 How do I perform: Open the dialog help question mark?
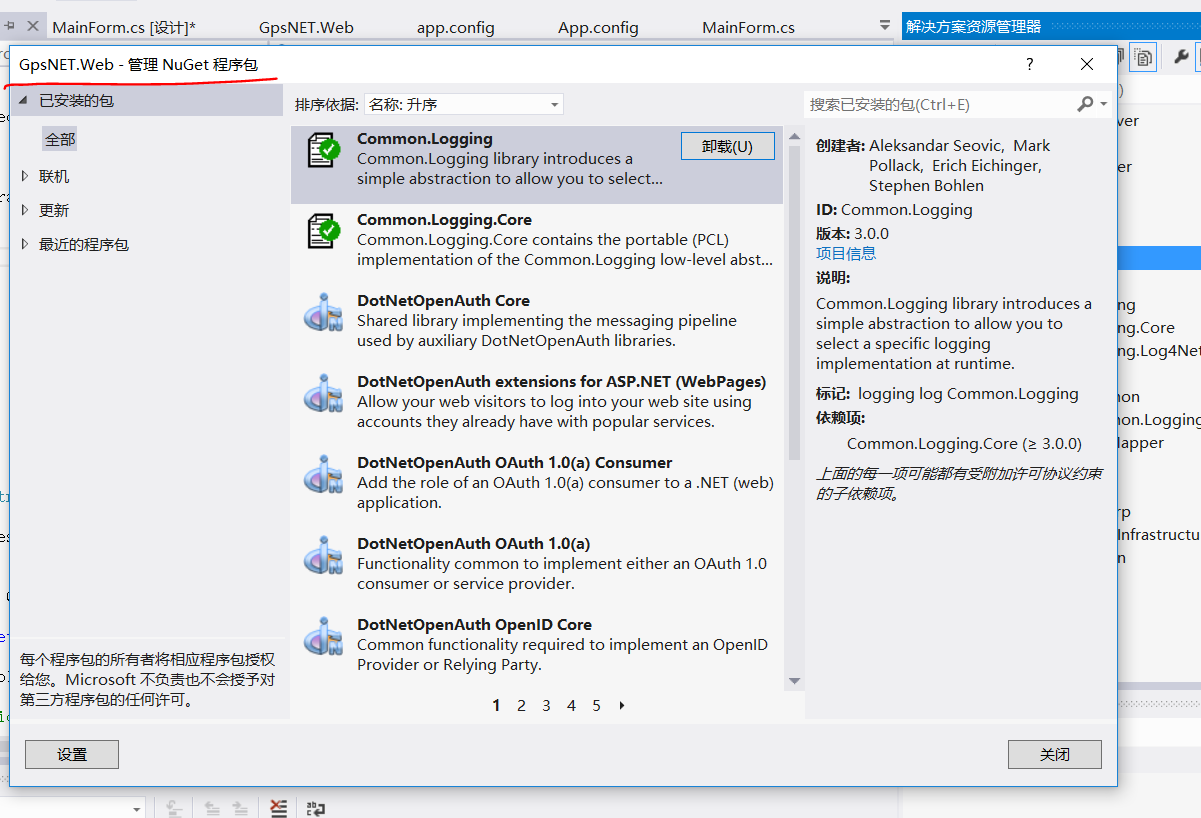(1030, 64)
